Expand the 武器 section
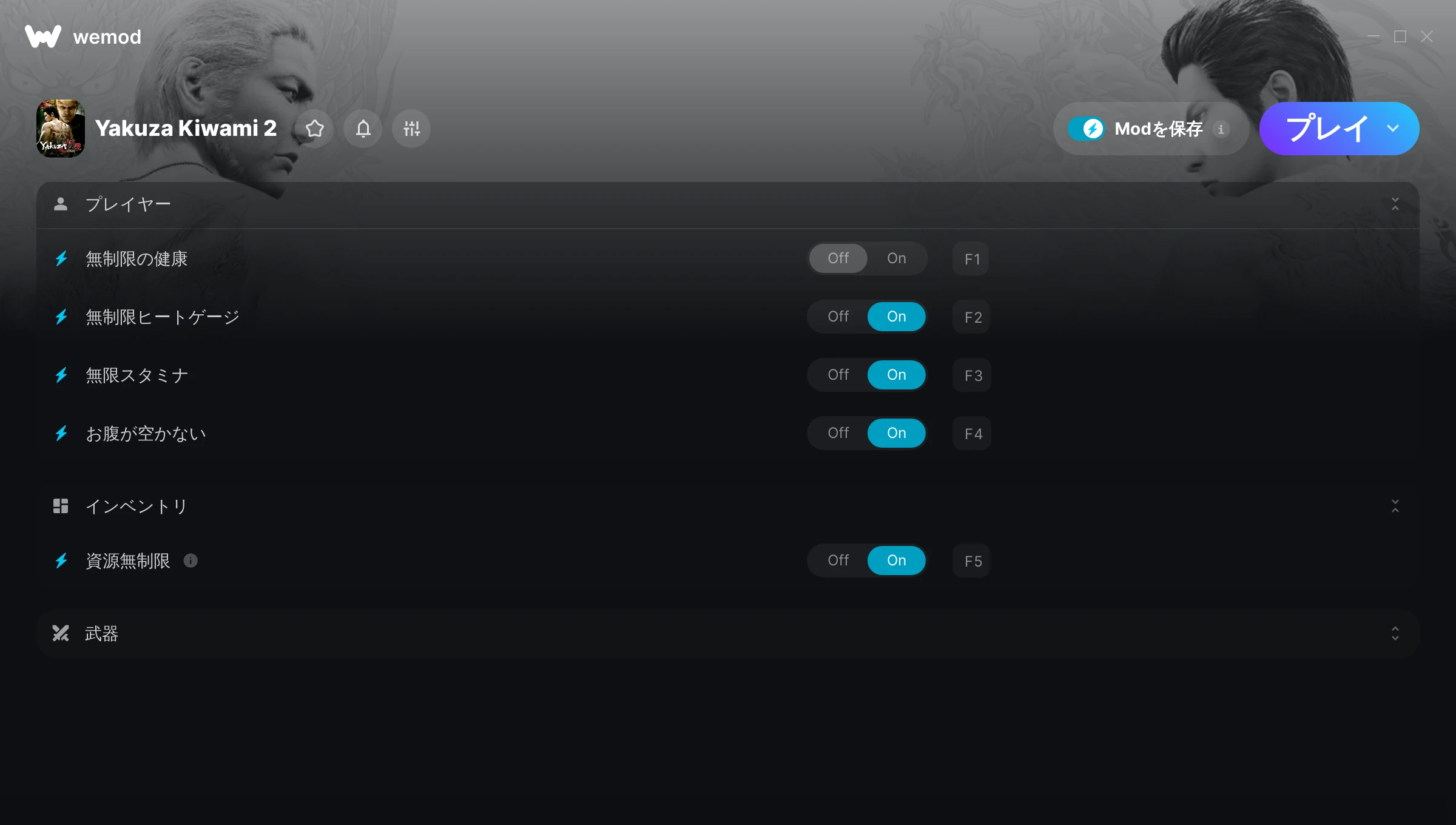Screen dimensions: 1456x825 pos(1395,633)
